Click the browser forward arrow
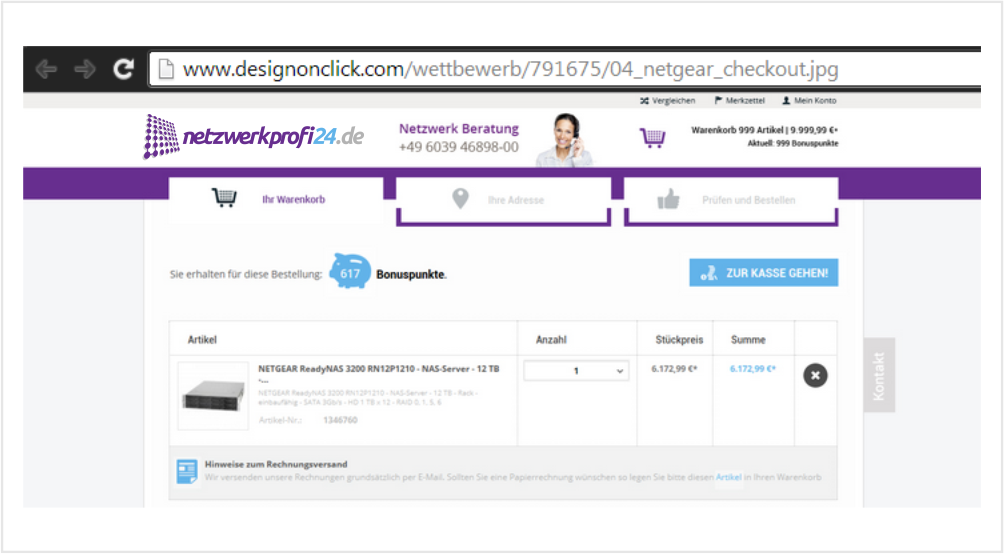The width and height of the screenshot is (1004, 554). 85,69
